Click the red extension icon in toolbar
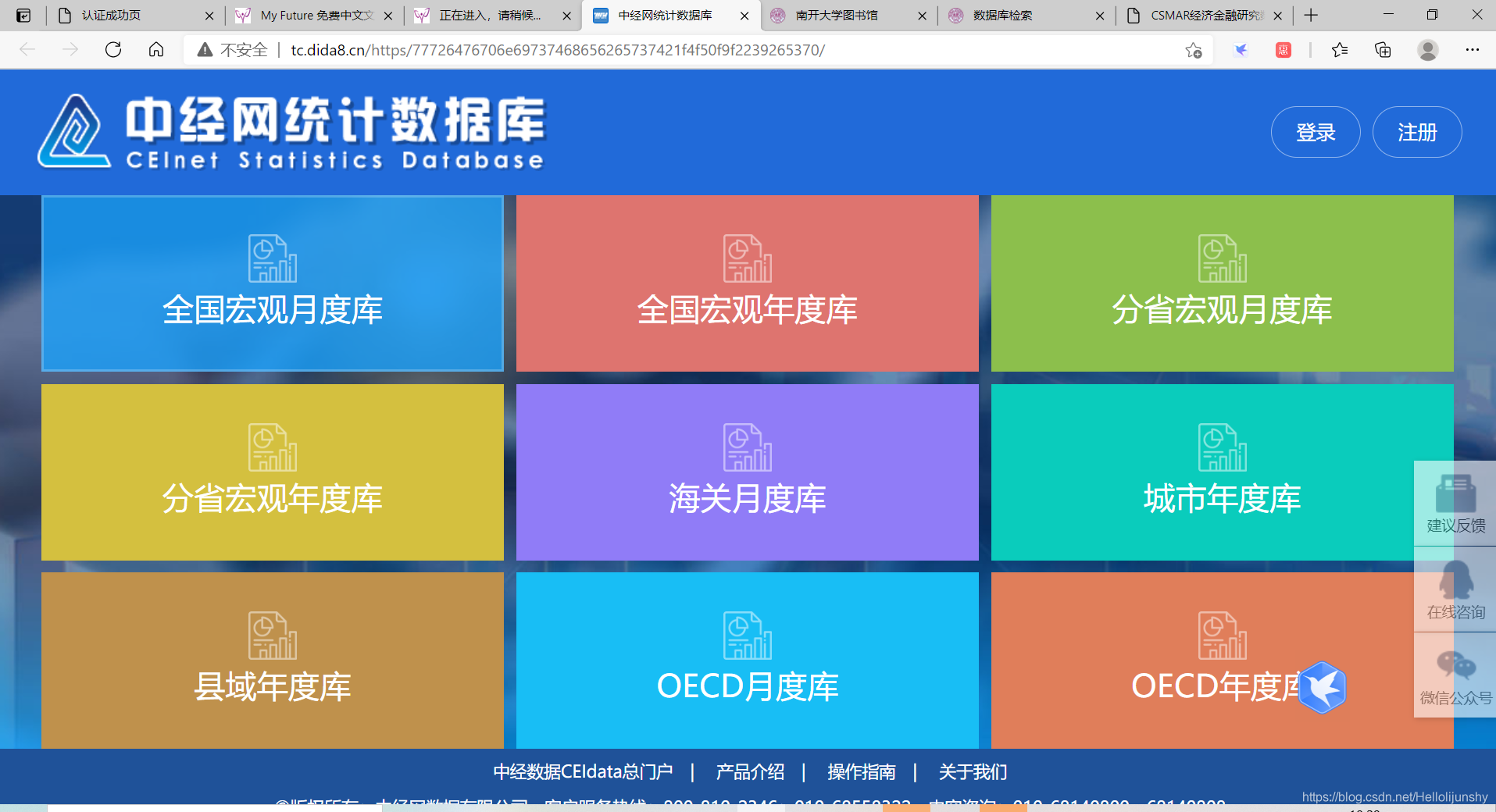 tap(1284, 50)
